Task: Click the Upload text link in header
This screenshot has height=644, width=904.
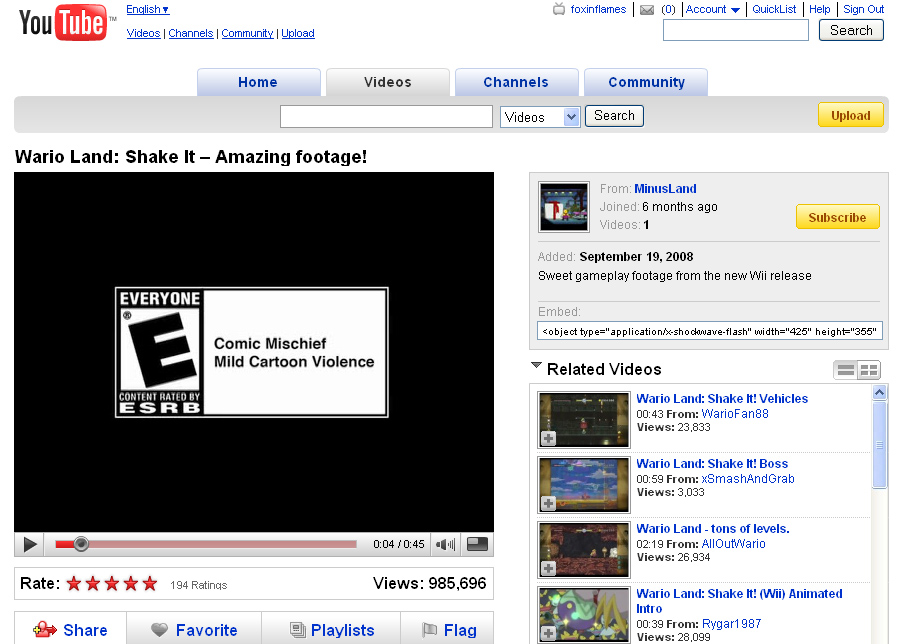Action: click(297, 33)
